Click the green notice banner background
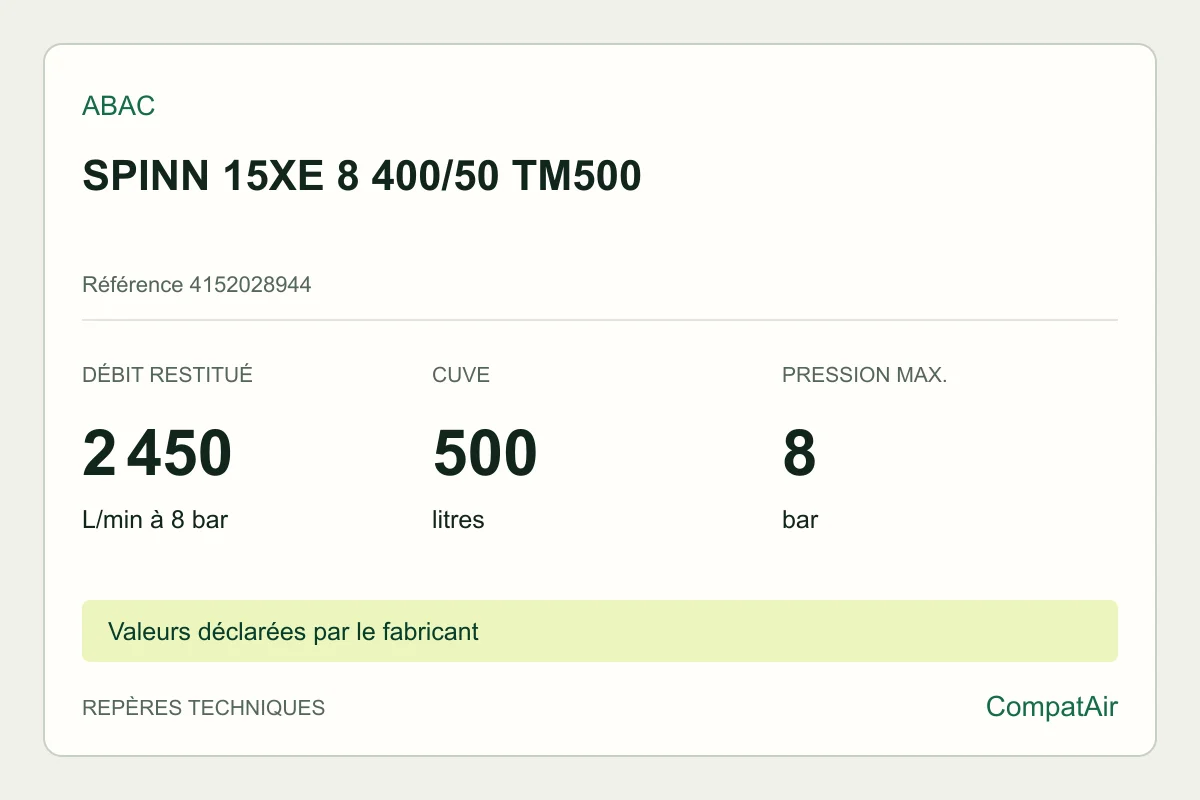The image size is (1200, 800). [x=800, y=631]
